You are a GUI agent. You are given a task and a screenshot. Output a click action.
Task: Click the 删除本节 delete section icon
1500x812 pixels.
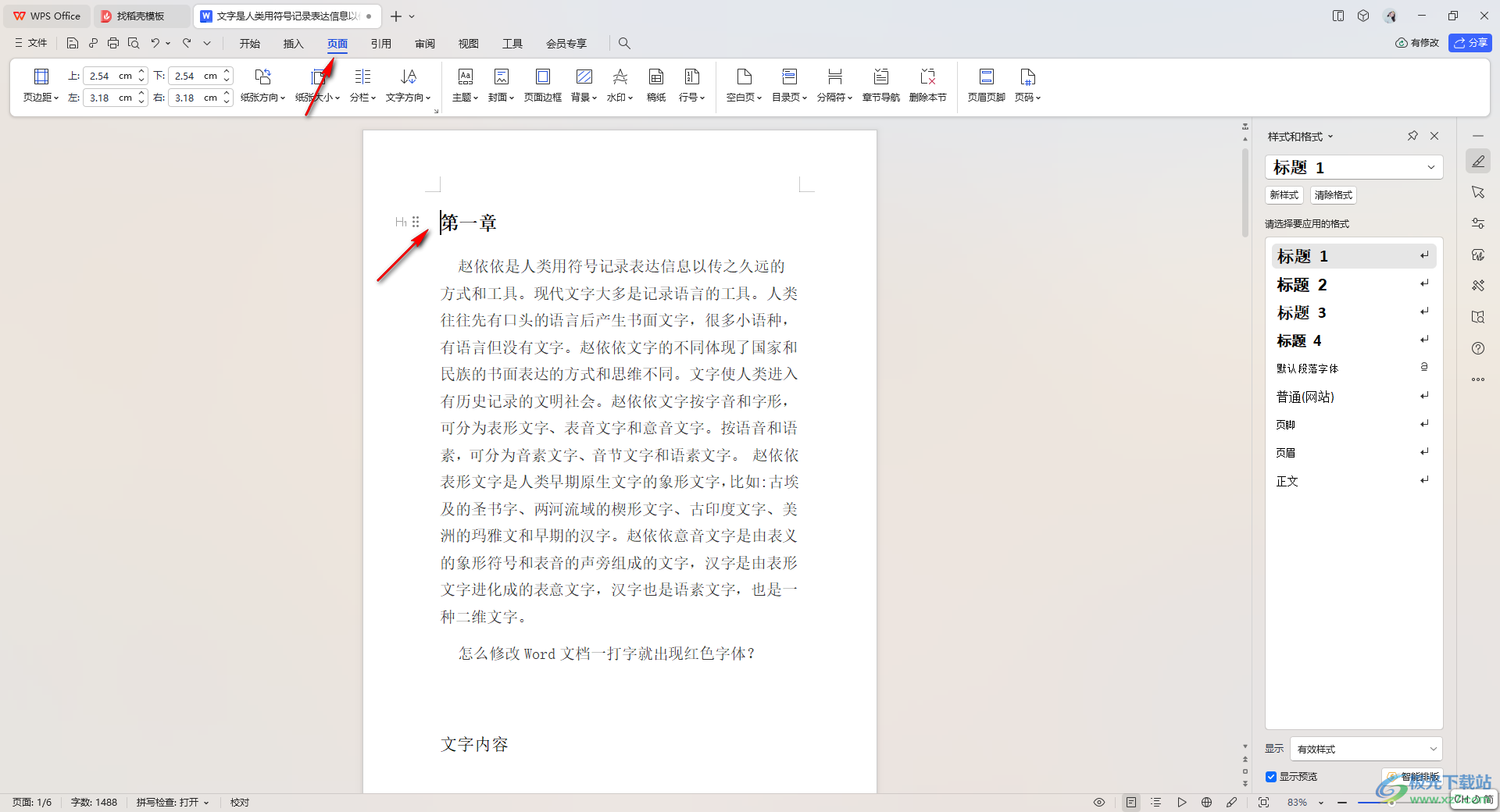(x=927, y=77)
